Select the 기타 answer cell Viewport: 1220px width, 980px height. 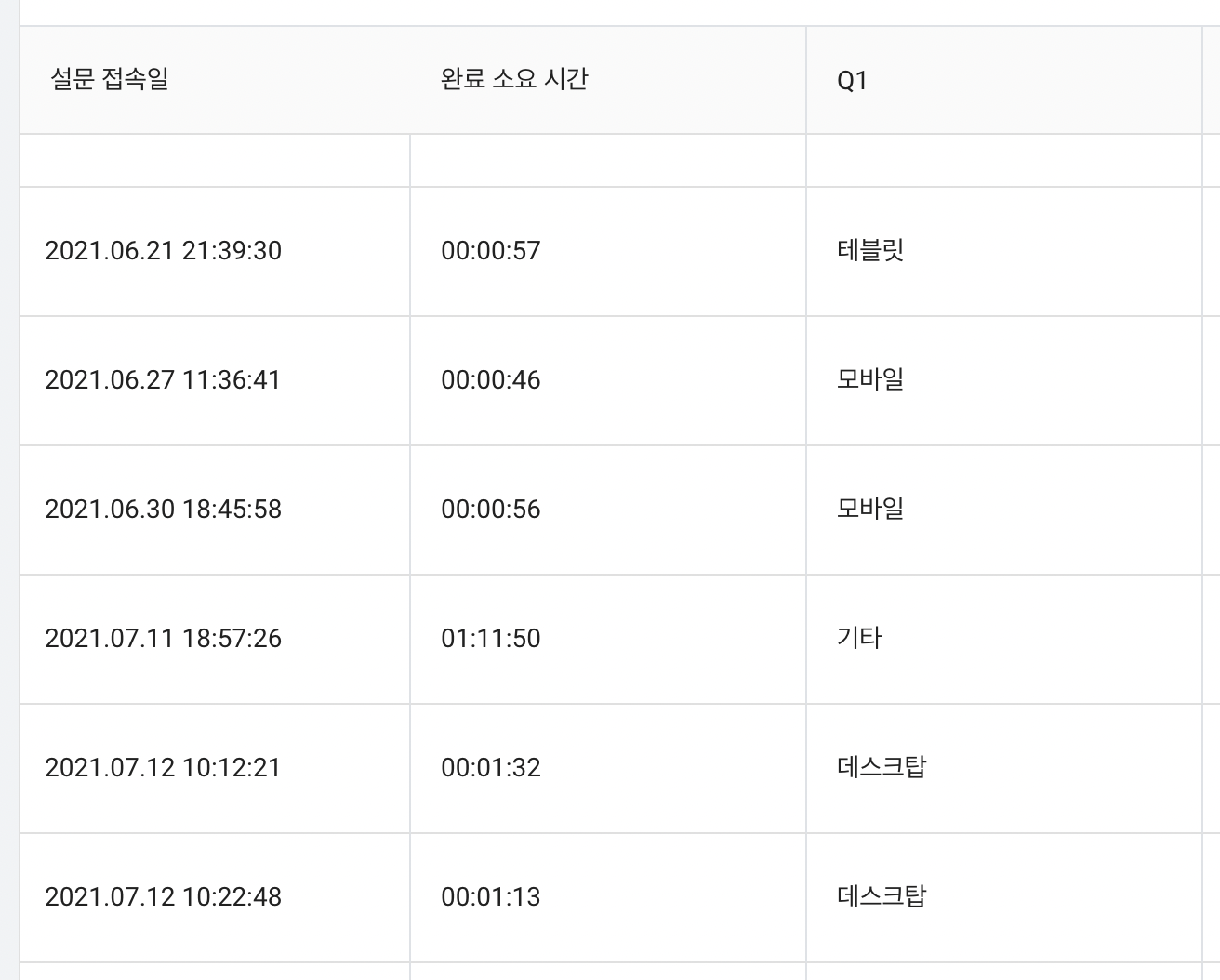[x=860, y=639]
